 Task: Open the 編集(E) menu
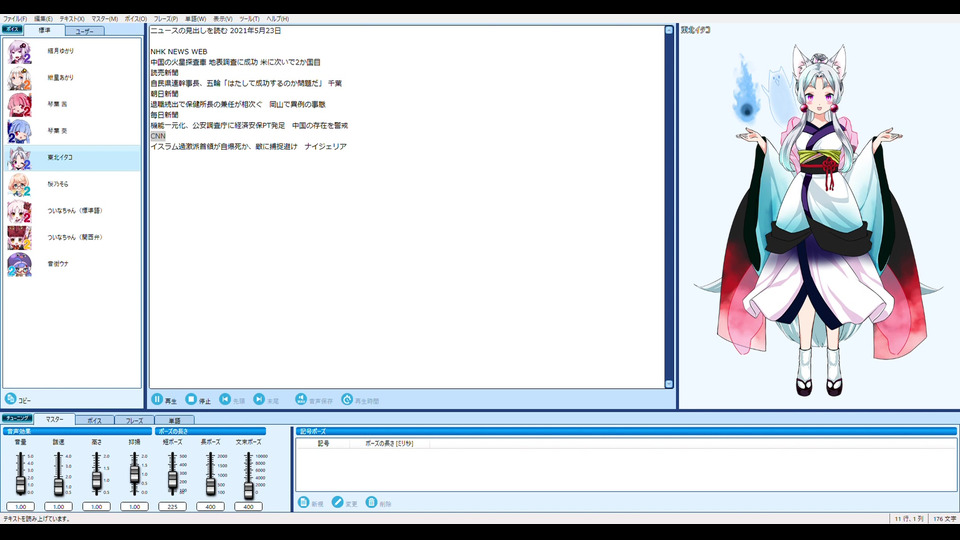tap(43, 19)
